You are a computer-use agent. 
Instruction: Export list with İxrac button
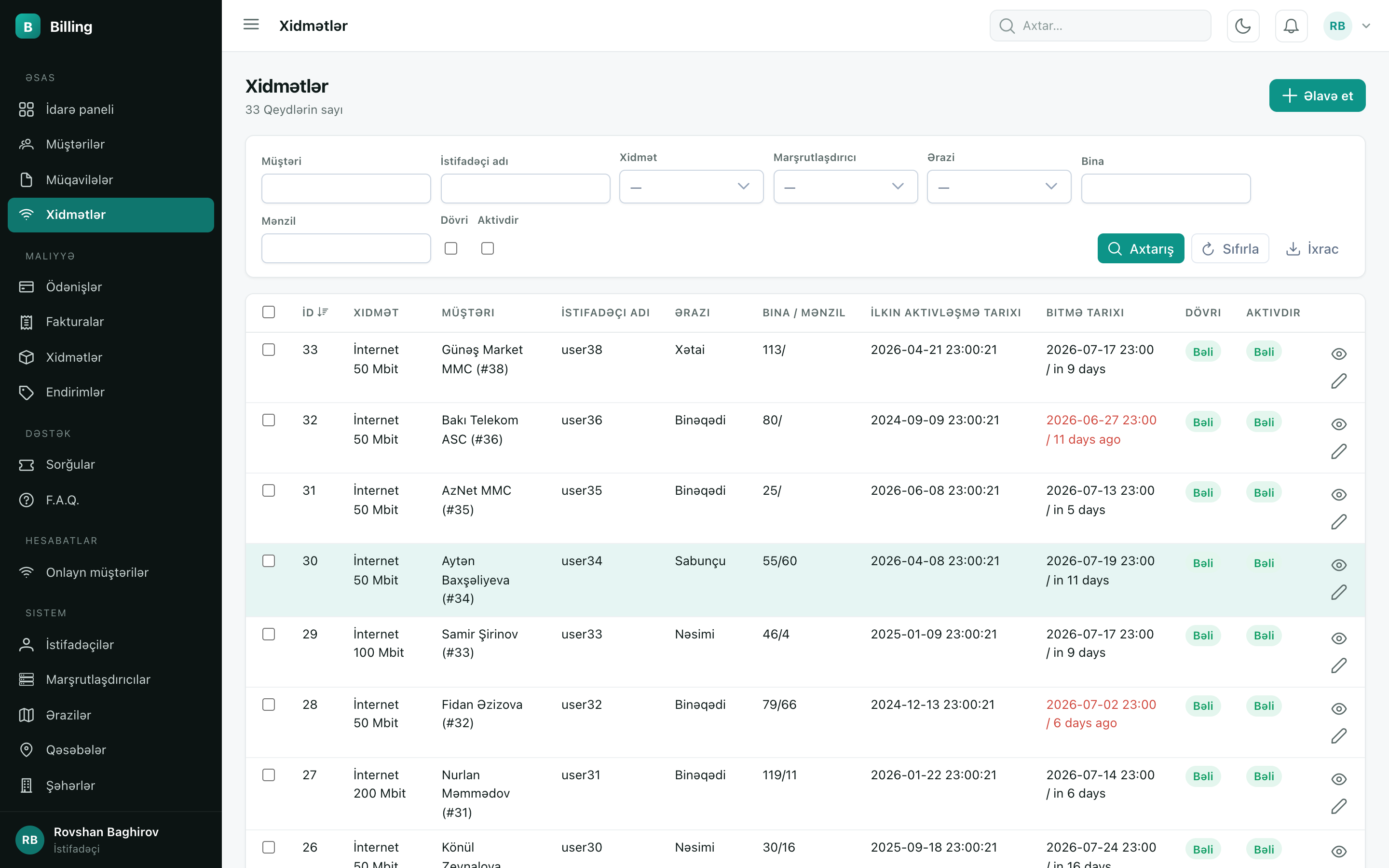click(1312, 248)
